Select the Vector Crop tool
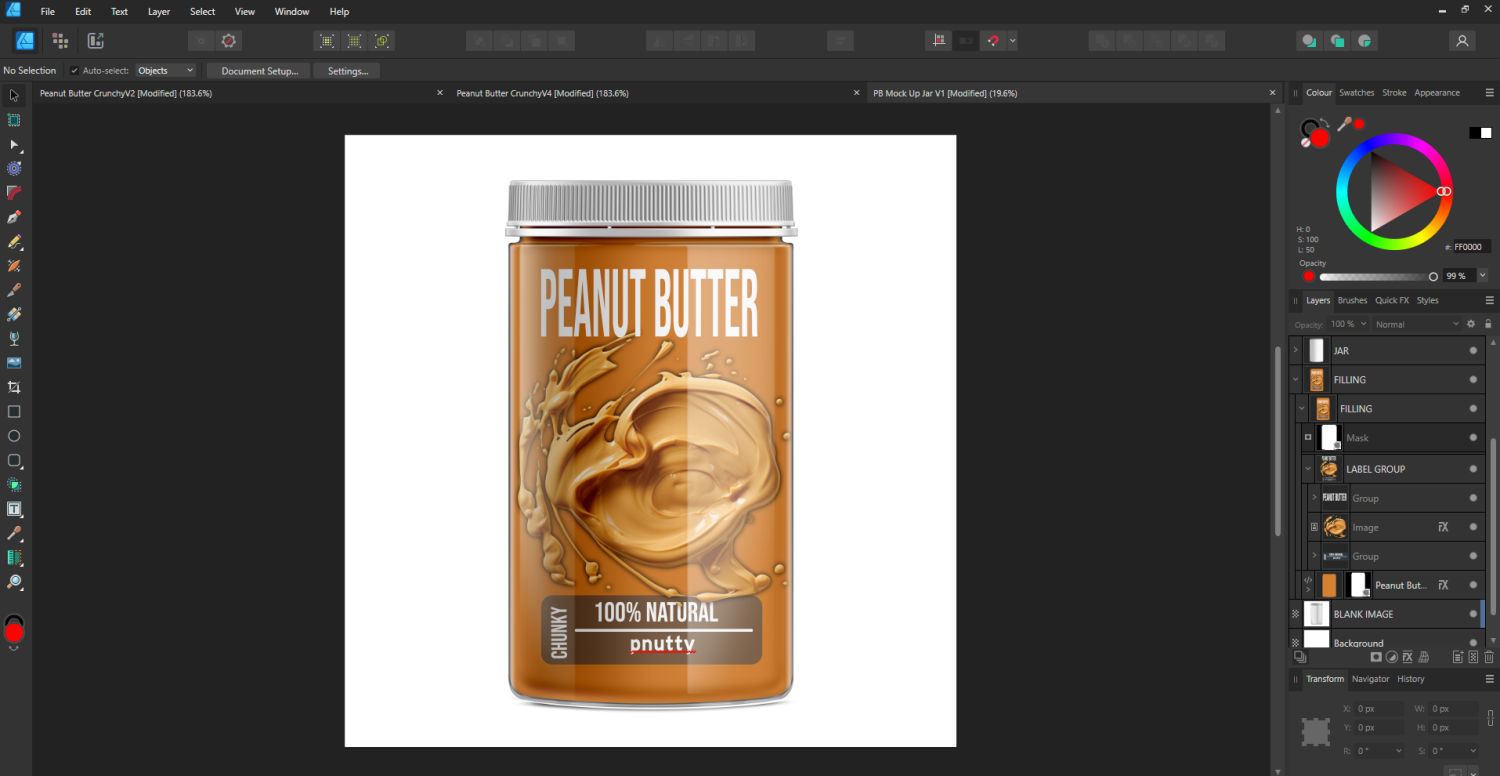The width and height of the screenshot is (1500, 776). tap(14, 387)
